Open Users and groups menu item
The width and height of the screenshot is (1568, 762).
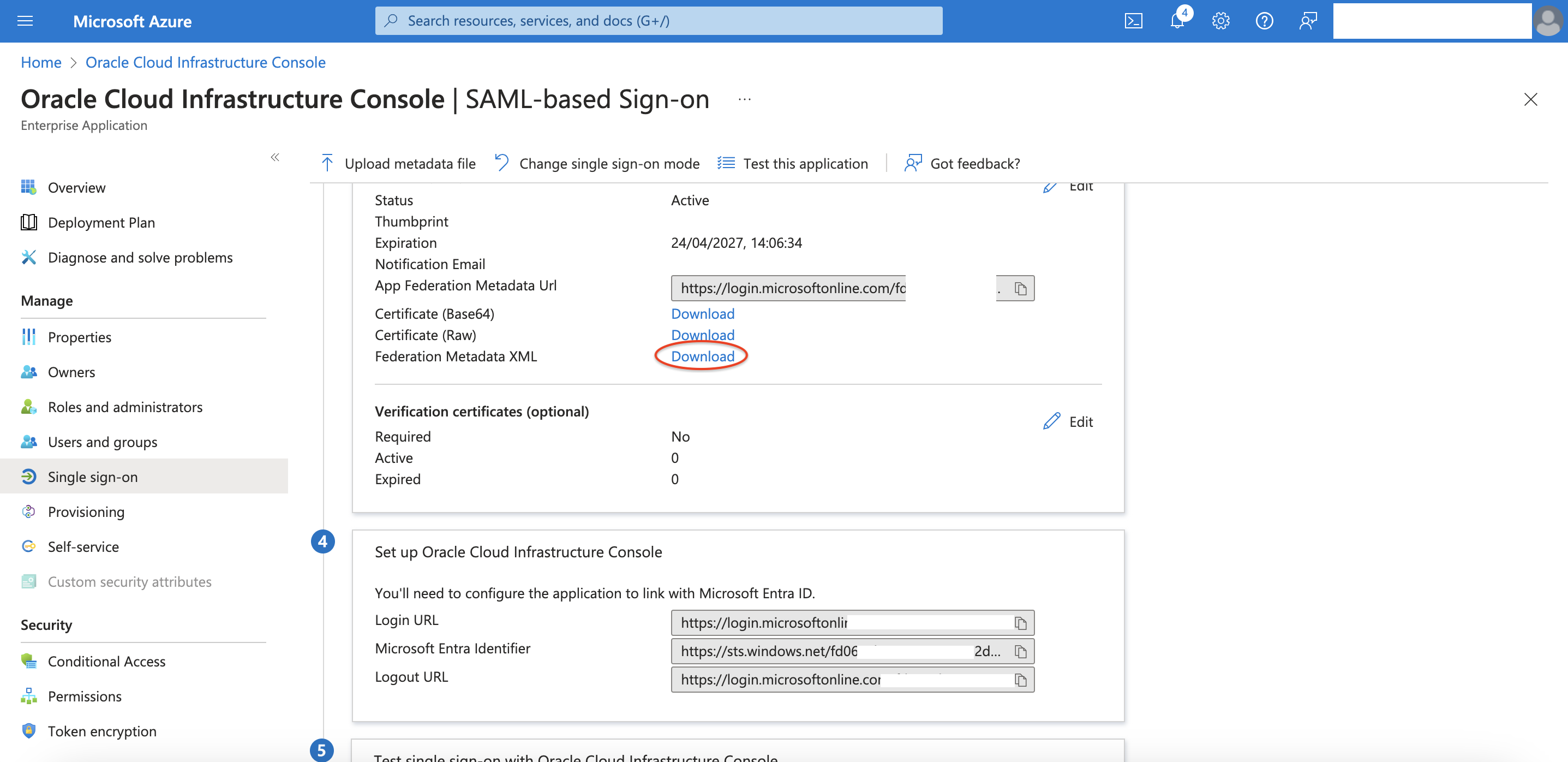tap(102, 442)
